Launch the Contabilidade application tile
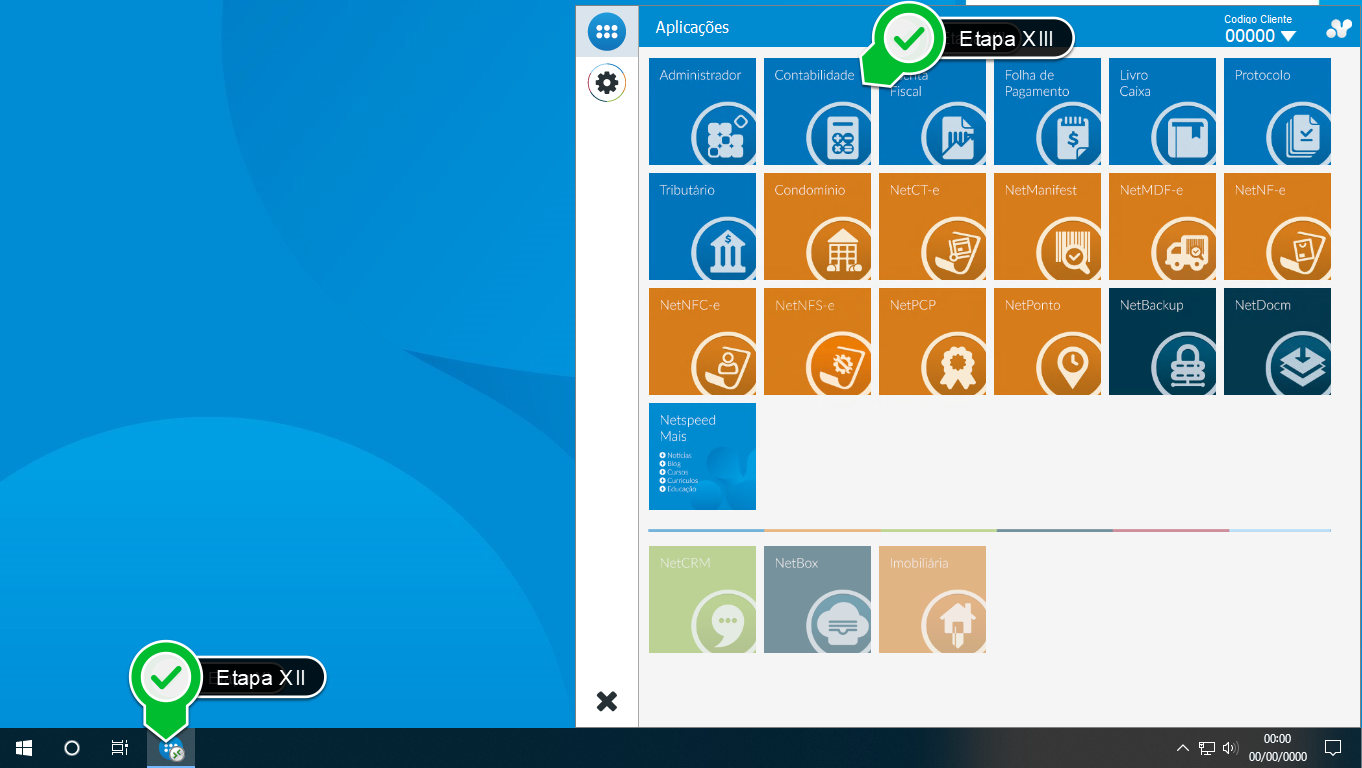This screenshot has height=768, width=1362. [x=817, y=111]
